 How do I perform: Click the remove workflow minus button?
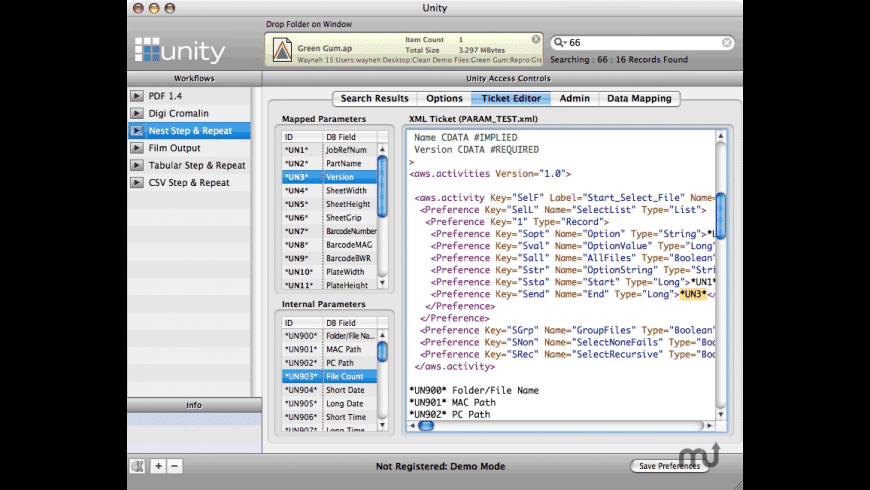tap(174, 466)
